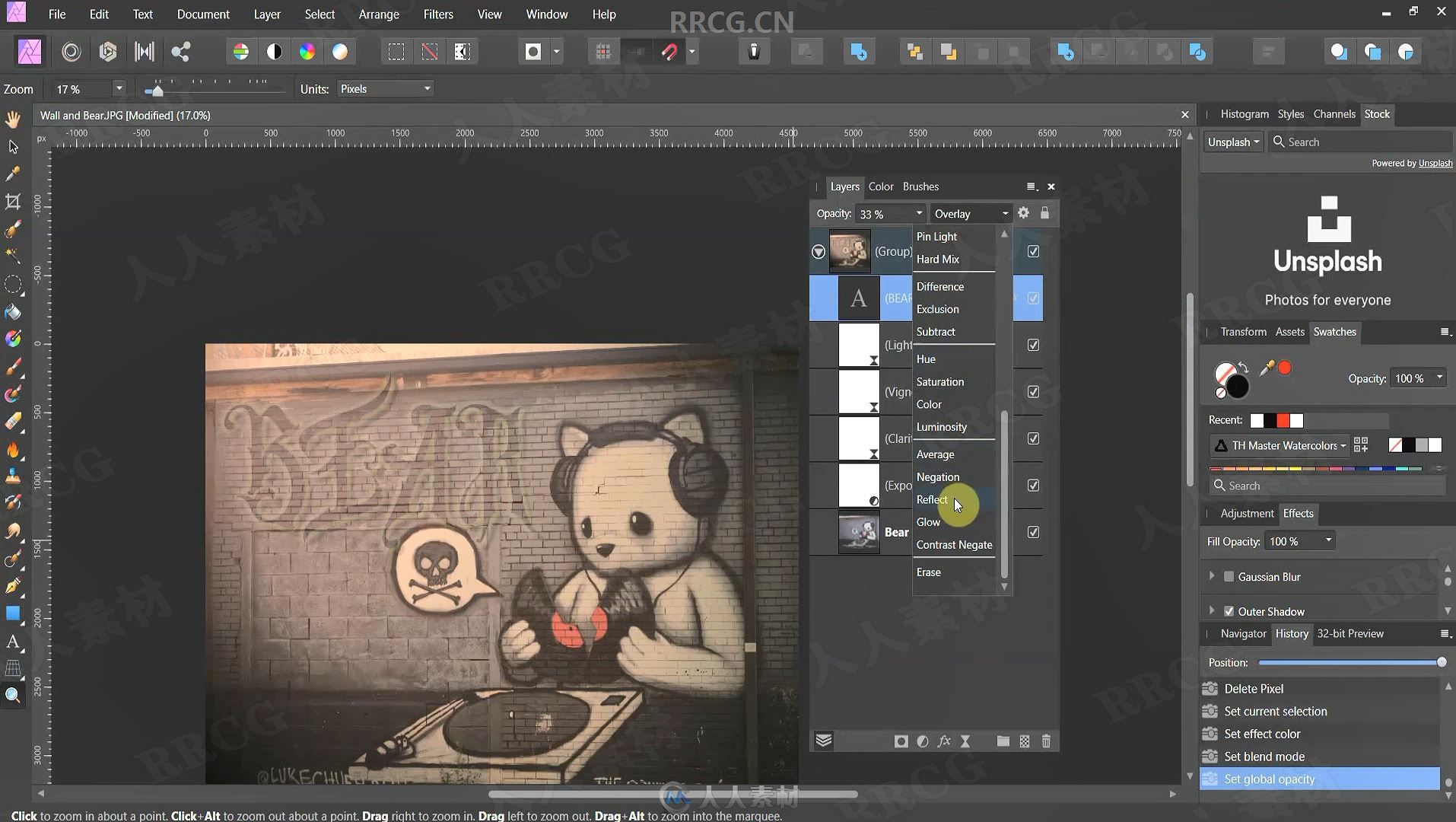Toggle visibility of the Exposure layer
This screenshot has width=1456, height=822.
pyautogui.click(x=1033, y=486)
